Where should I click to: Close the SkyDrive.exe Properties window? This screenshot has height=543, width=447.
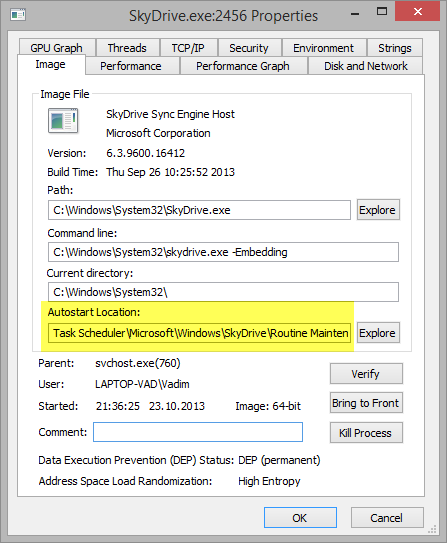click(417, 11)
